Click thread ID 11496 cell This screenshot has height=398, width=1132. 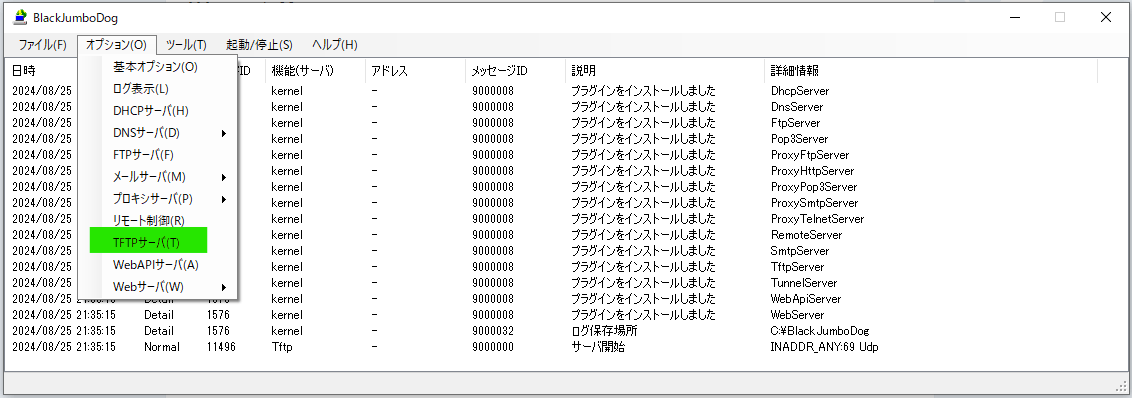coord(221,347)
